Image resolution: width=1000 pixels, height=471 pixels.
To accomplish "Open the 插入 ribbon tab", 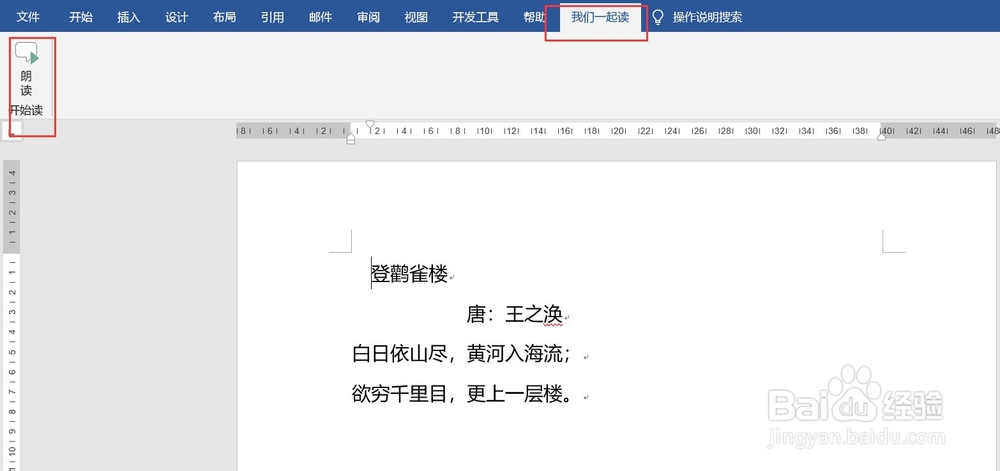I will pyautogui.click(x=129, y=17).
